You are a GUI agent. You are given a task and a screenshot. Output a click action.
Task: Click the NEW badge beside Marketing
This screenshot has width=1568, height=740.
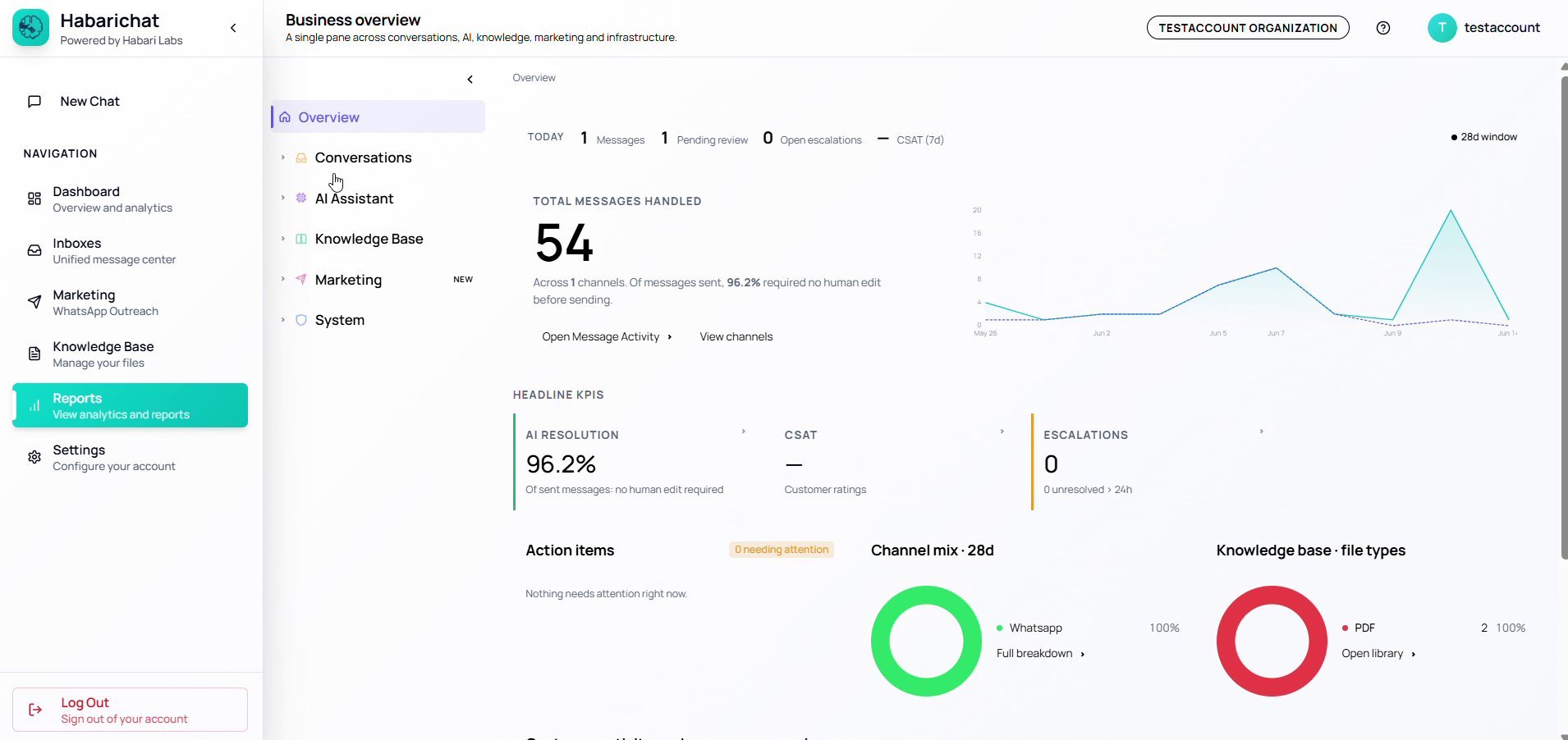point(463,280)
